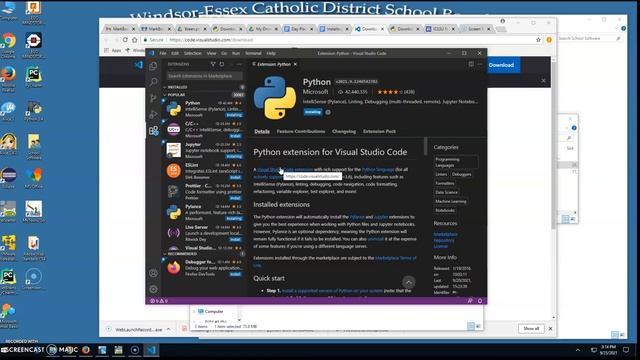
Task: Click the manage gear beside the Installing button
Action: pyautogui.click(x=328, y=112)
